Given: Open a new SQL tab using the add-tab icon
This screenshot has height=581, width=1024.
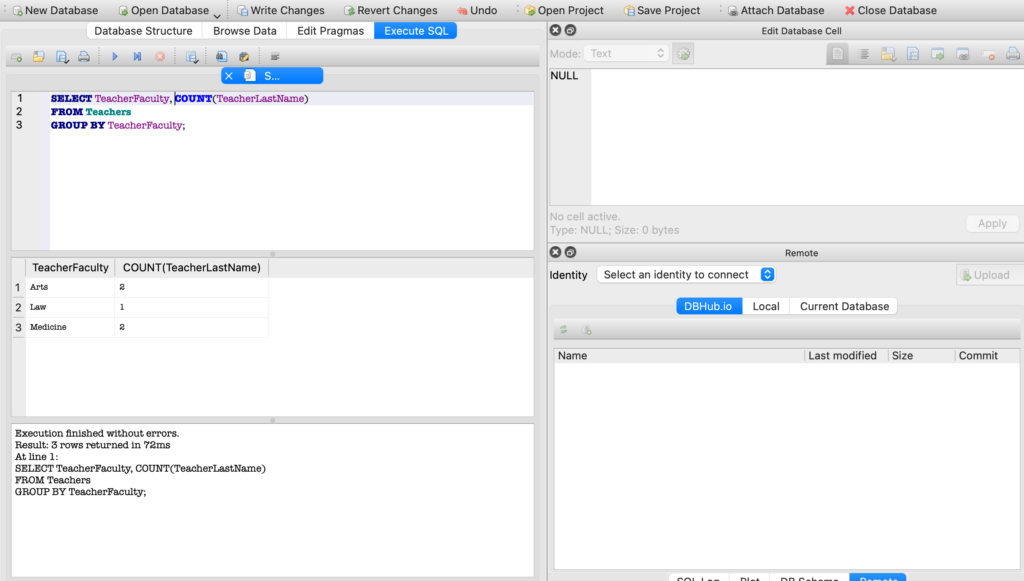Looking at the screenshot, I should click(x=17, y=57).
